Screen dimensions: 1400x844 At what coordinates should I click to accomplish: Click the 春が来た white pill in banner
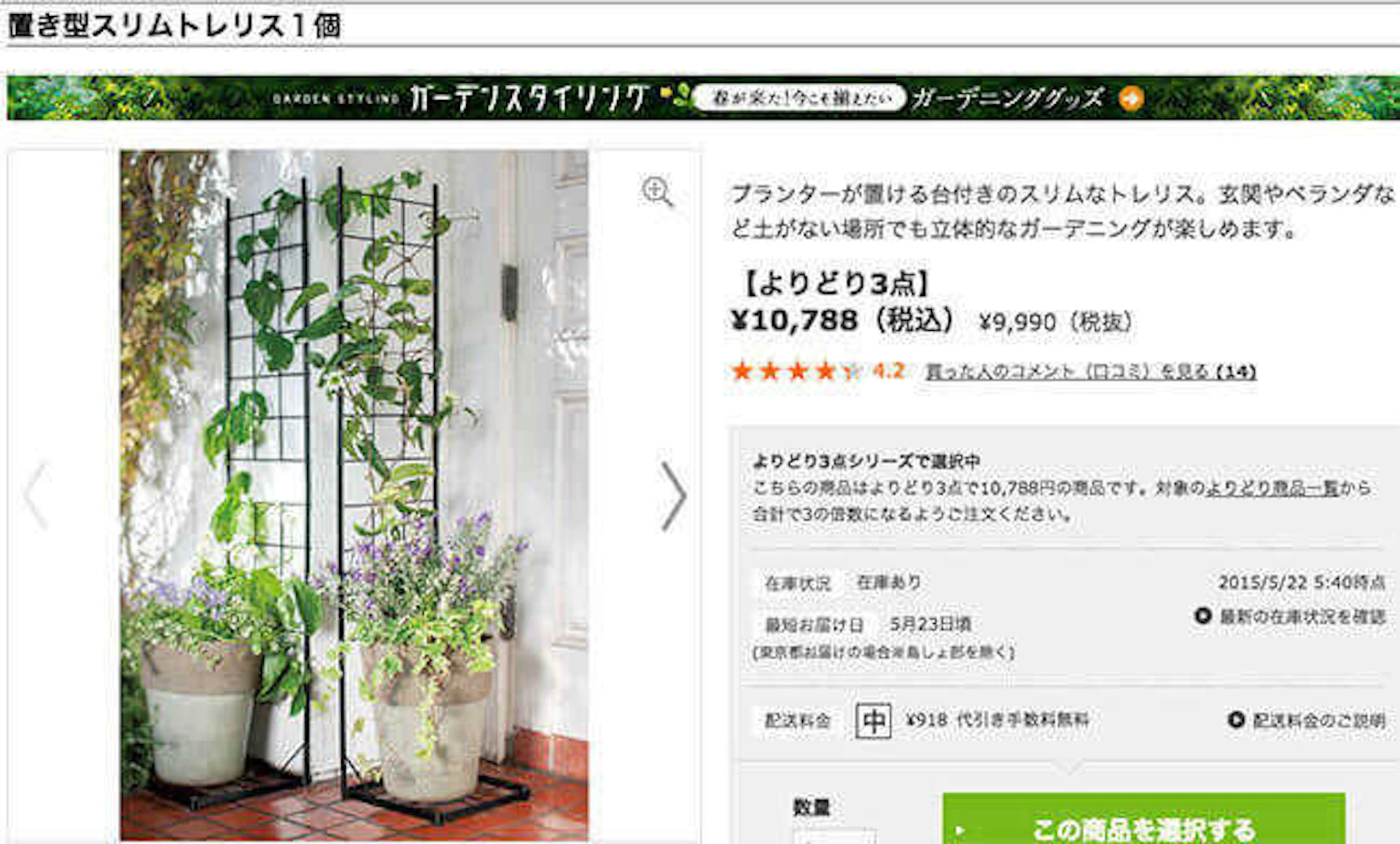coord(800,98)
